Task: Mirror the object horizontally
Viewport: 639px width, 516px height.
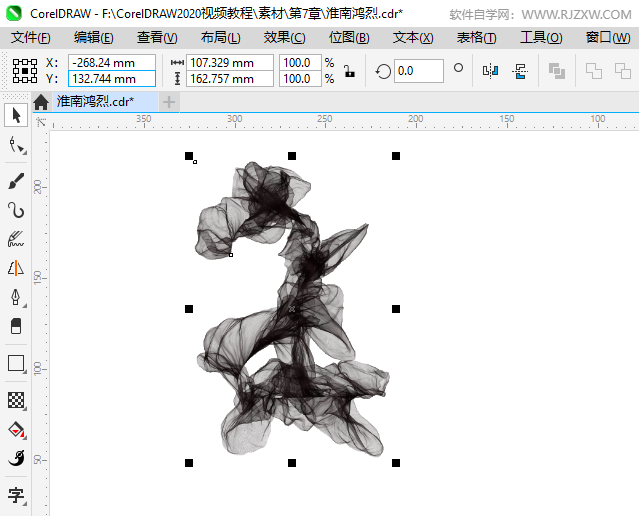Action: point(490,71)
